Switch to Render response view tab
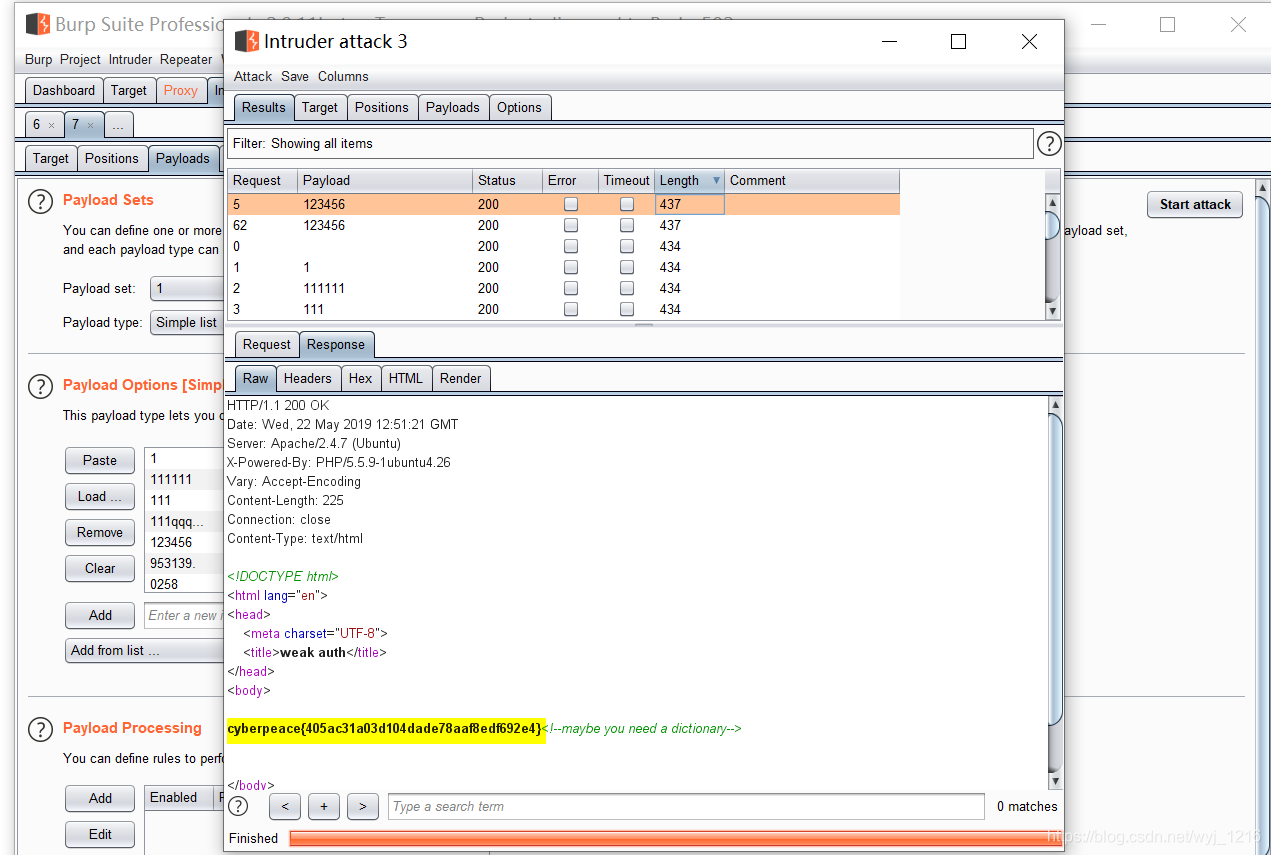Screen dimensions: 1271x855 460,378
